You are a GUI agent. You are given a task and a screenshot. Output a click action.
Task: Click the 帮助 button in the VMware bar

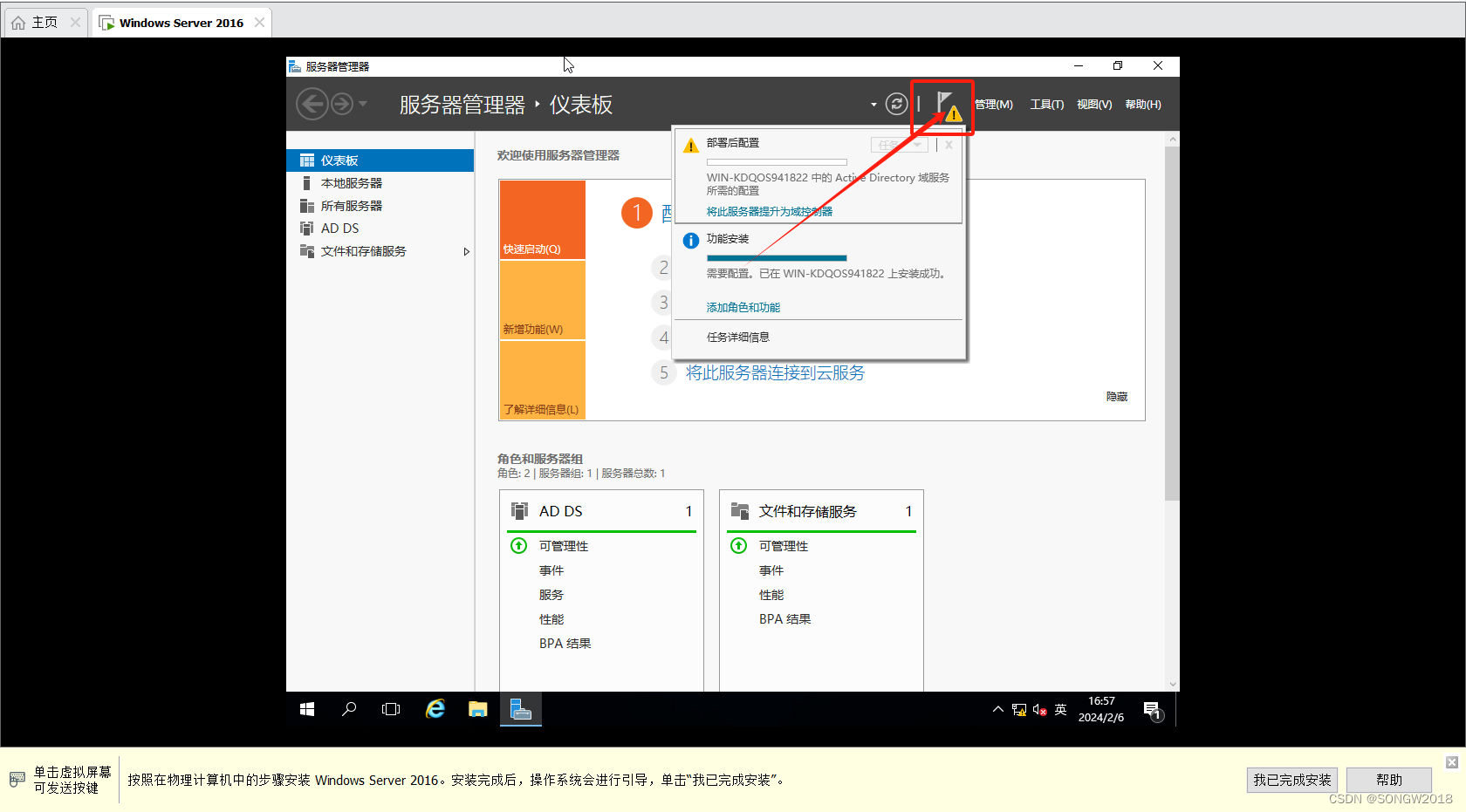[1389, 780]
